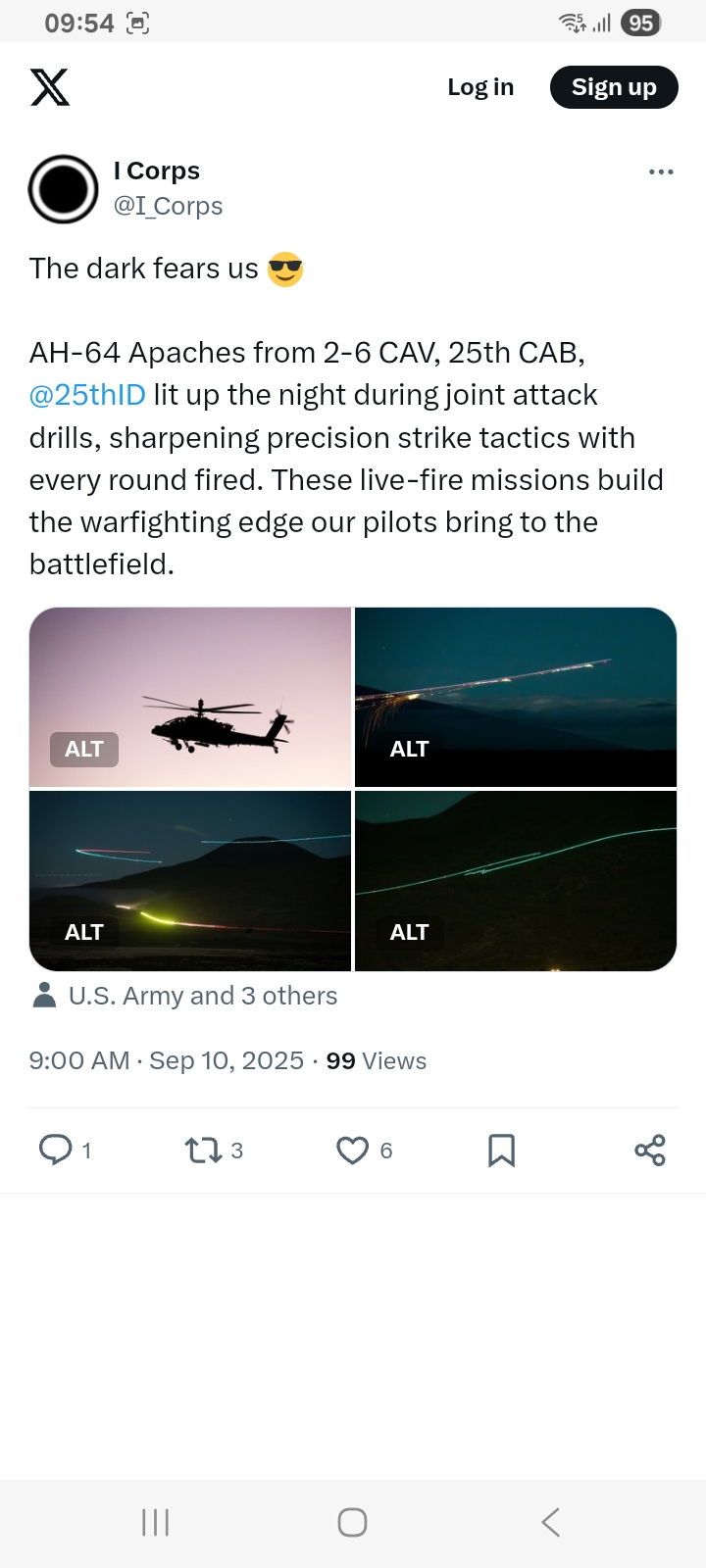Tap the Android back navigation arrow
Image resolution: width=706 pixels, height=1568 pixels.
(551, 1522)
